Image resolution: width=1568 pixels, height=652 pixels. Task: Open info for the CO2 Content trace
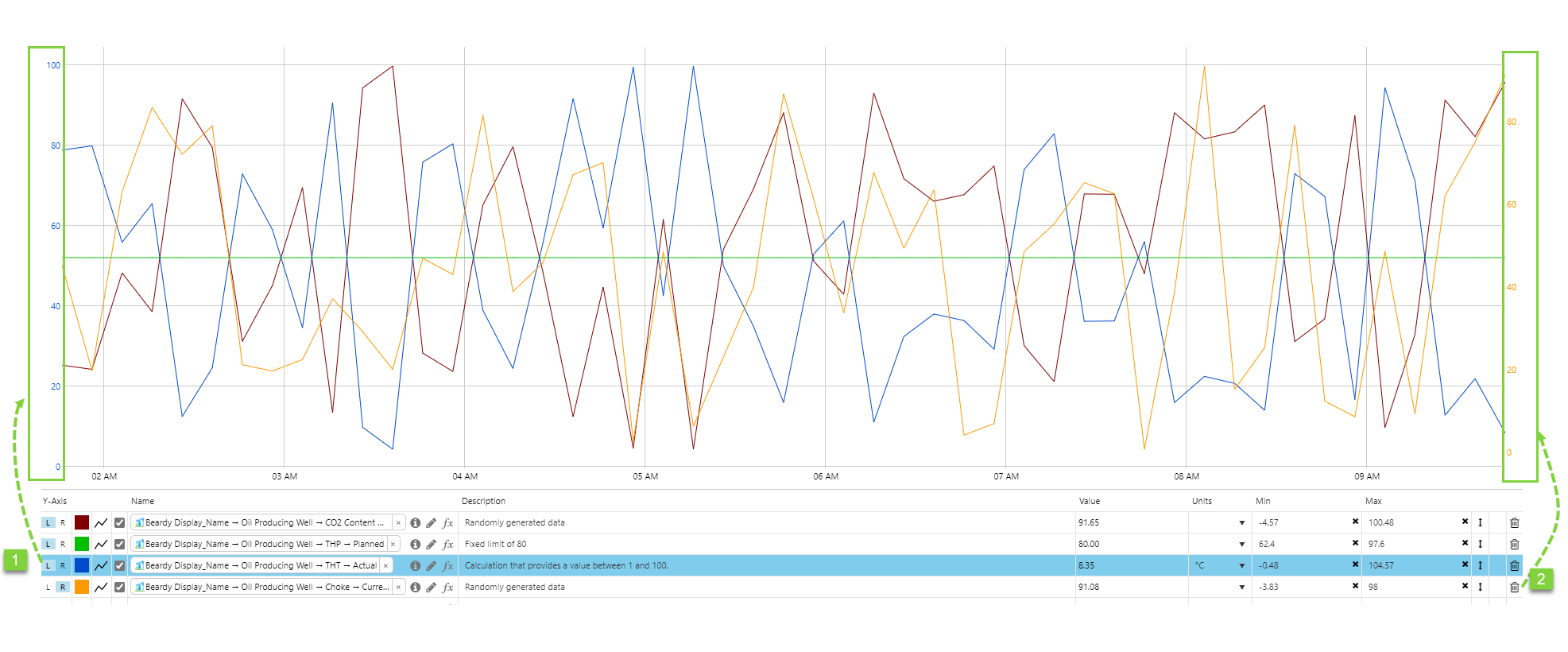tap(415, 522)
